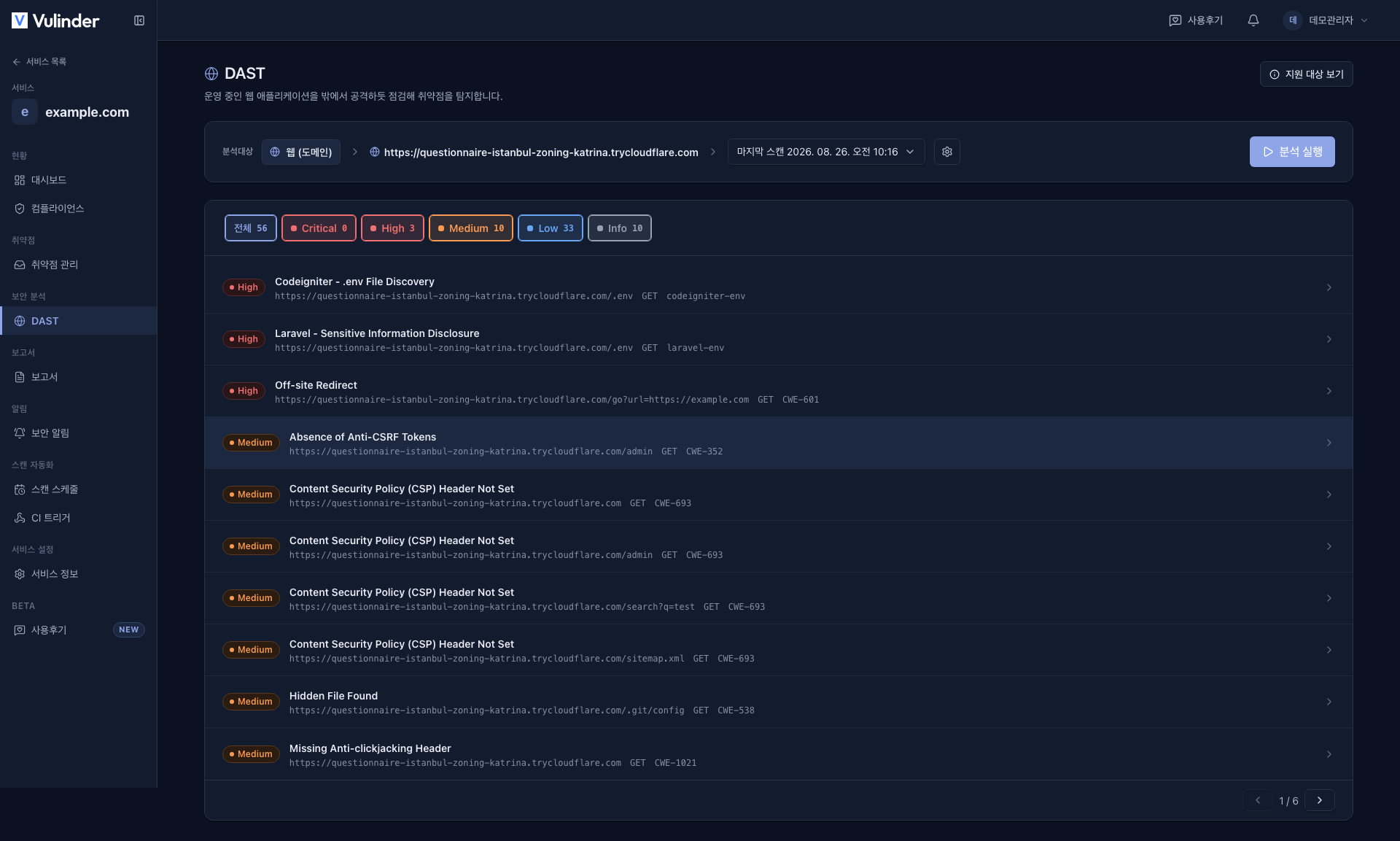Click the Vulinder logo
Image resolution: width=1400 pixels, height=841 pixels.
(x=55, y=20)
